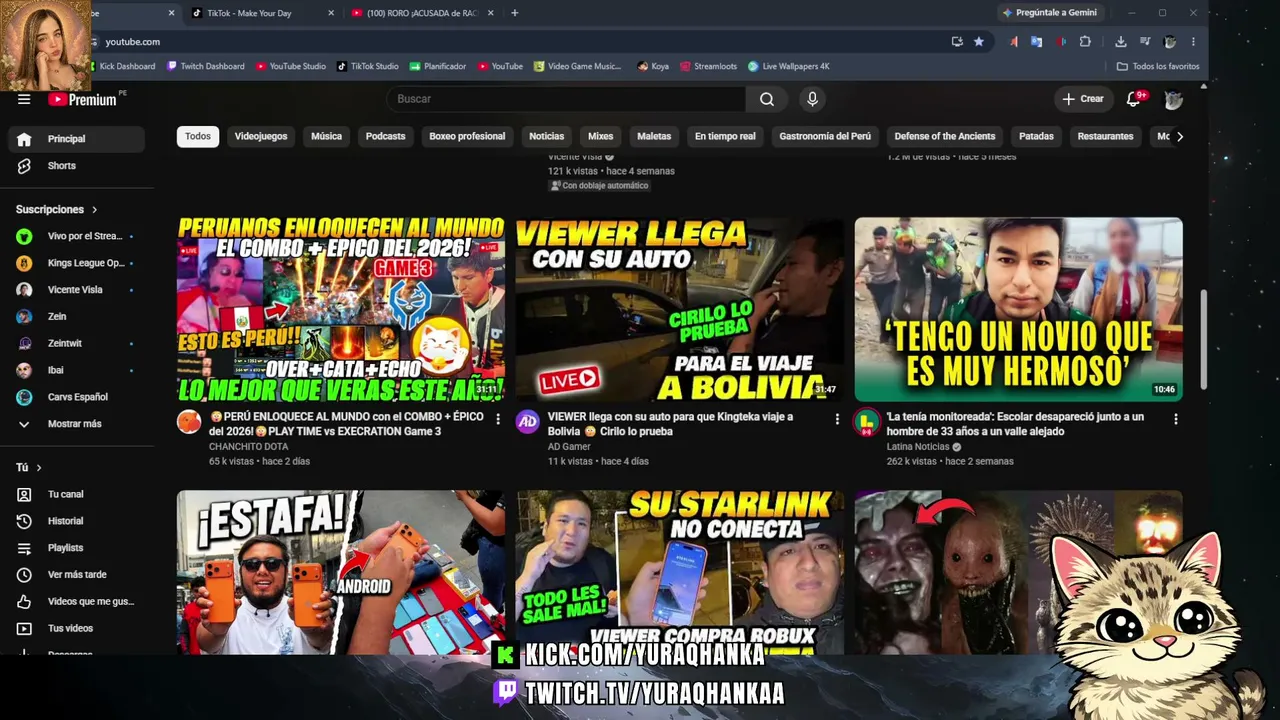1280x720 pixels.
Task: Open the ¡ESTAFA! Android video thumbnail
Action: 341,572
